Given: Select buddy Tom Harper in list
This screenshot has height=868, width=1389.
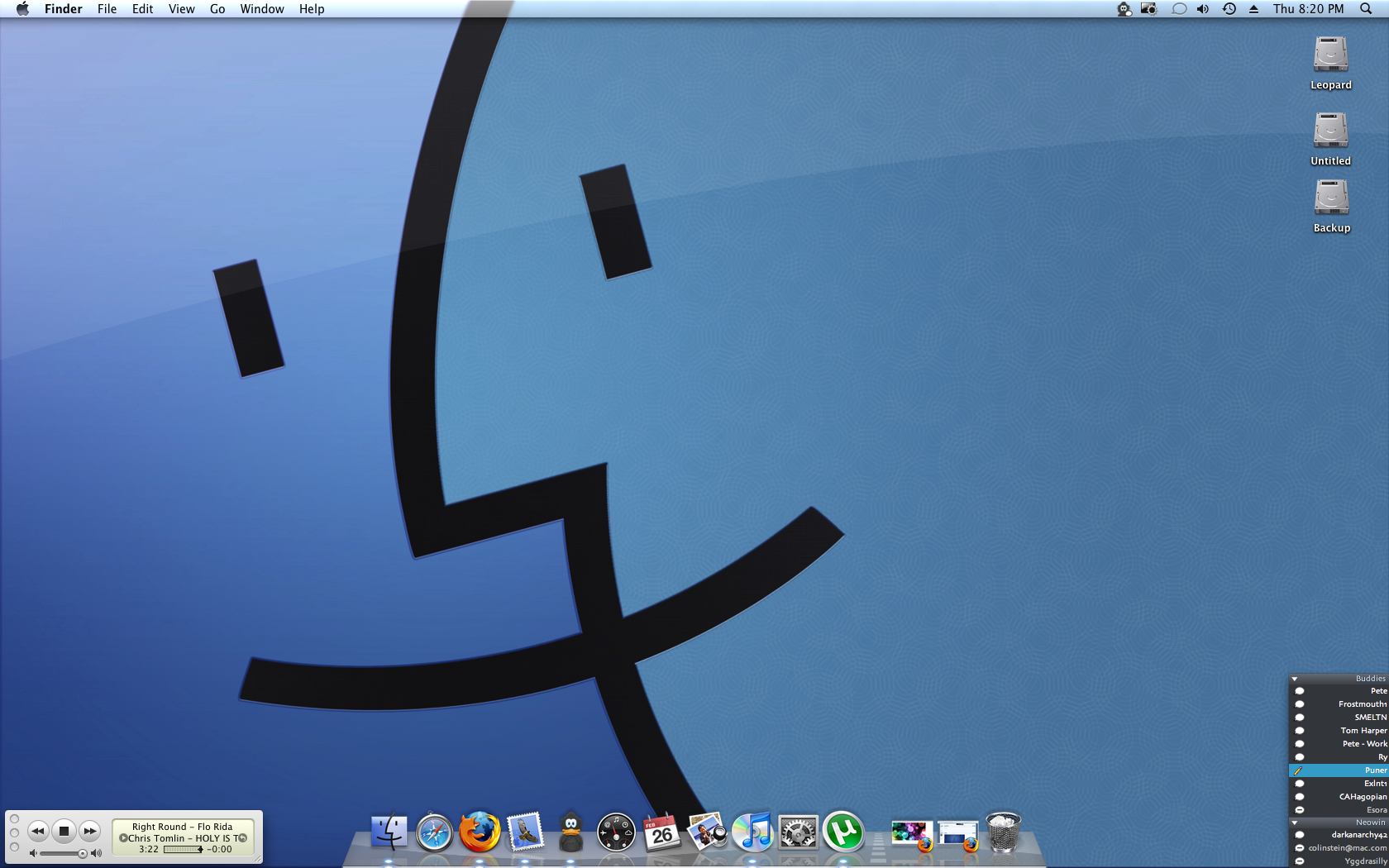Looking at the screenshot, I should click(x=1363, y=731).
